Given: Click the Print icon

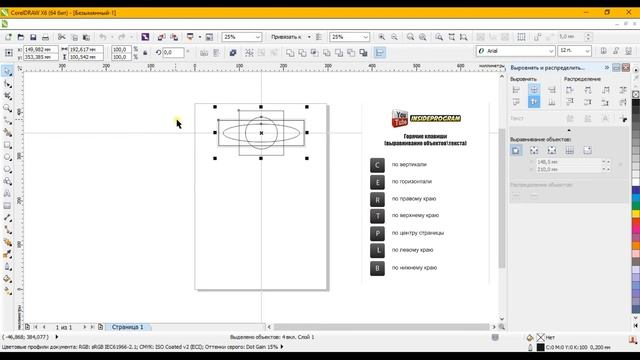Looking at the screenshot, I should pos(45,37).
